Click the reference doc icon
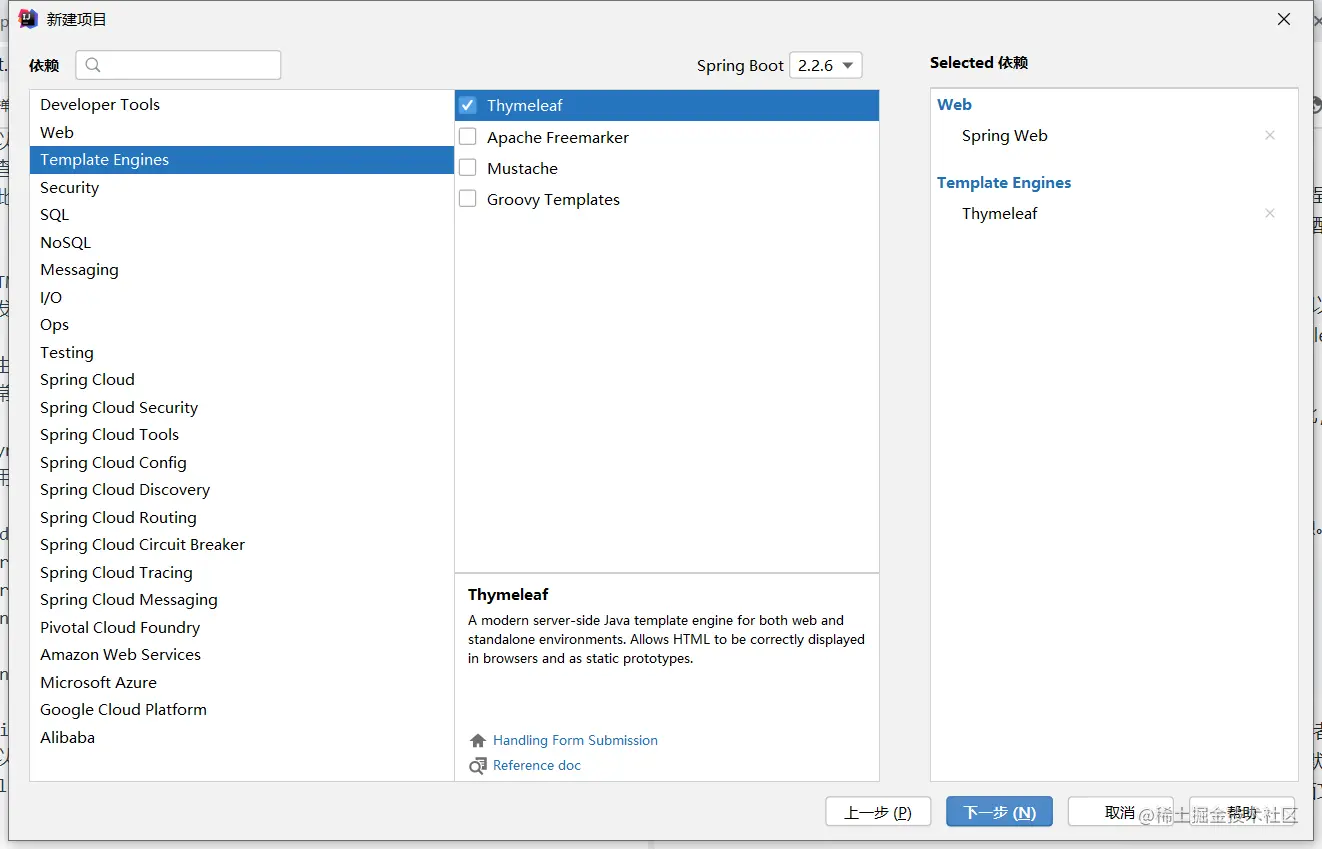This screenshot has width=1322, height=849. click(478, 766)
